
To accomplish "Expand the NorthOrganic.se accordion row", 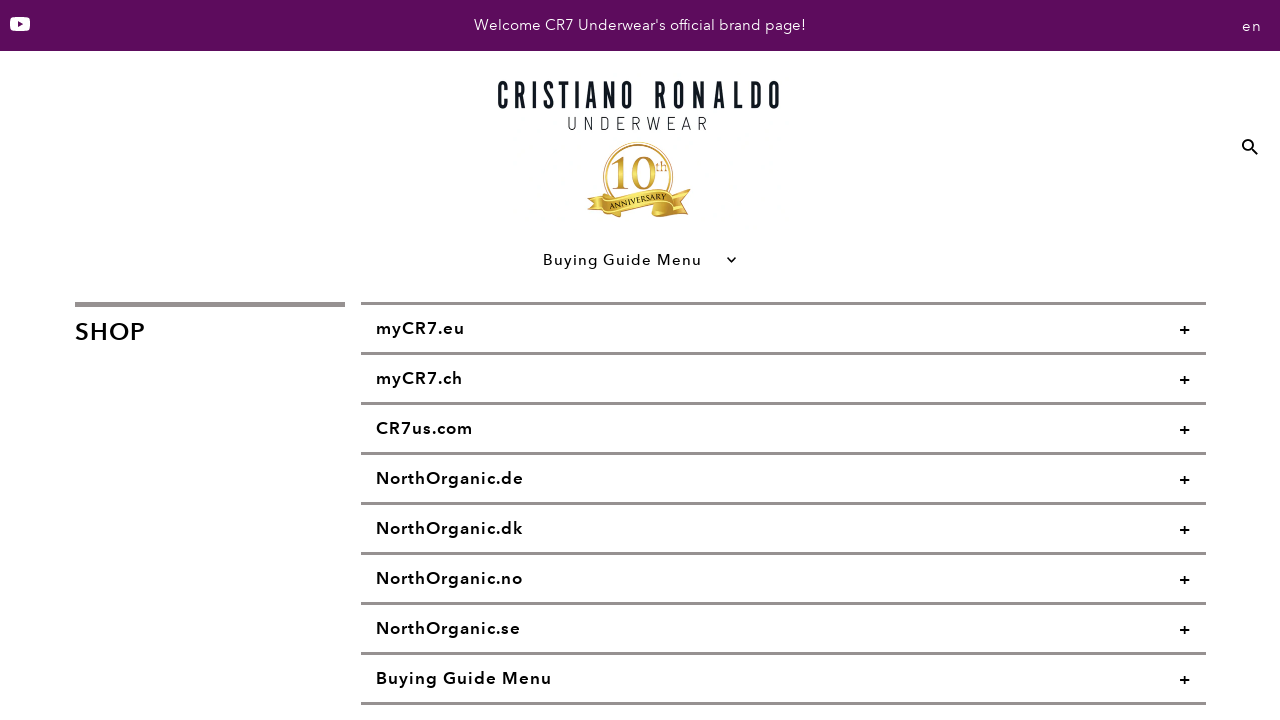I will tap(783, 629).
